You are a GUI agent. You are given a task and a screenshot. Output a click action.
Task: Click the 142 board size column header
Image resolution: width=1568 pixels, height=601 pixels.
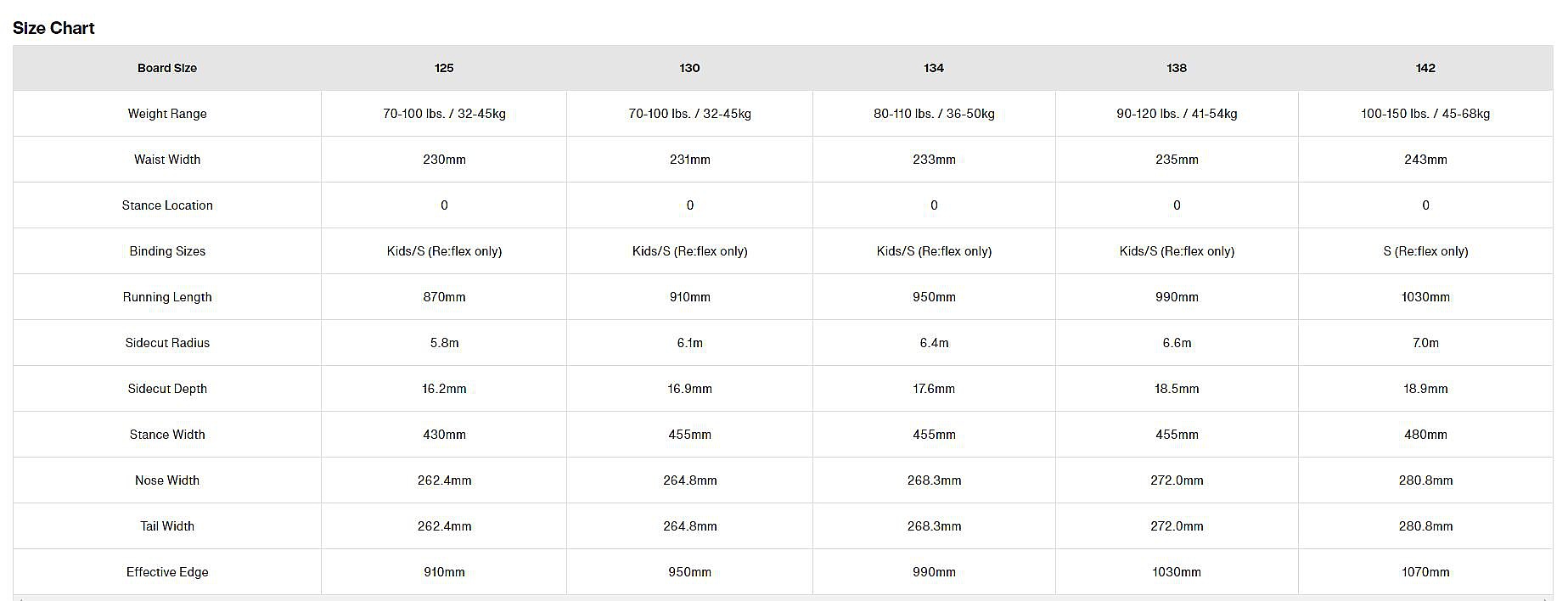[x=1425, y=68]
